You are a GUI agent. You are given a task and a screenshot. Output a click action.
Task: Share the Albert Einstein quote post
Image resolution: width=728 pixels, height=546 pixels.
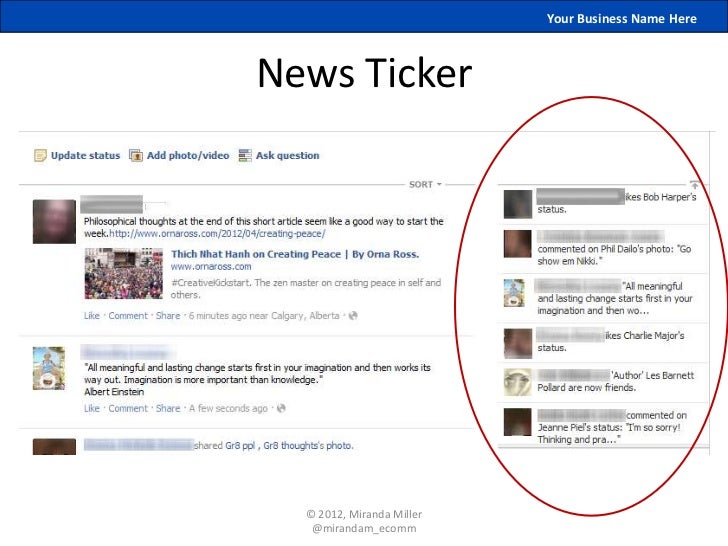click(168, 408)
